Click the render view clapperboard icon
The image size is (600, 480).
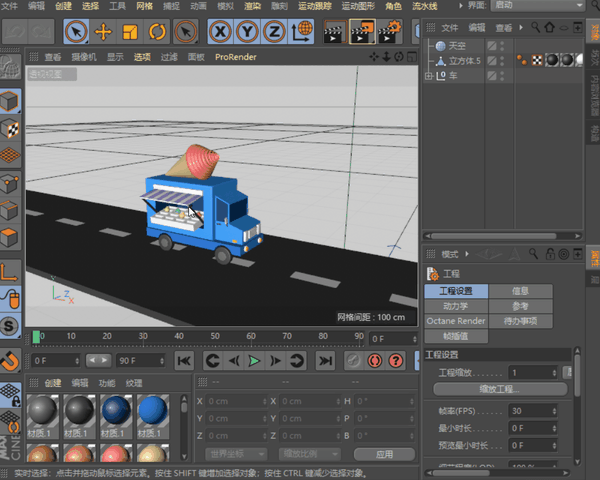(x=333, y=32)
